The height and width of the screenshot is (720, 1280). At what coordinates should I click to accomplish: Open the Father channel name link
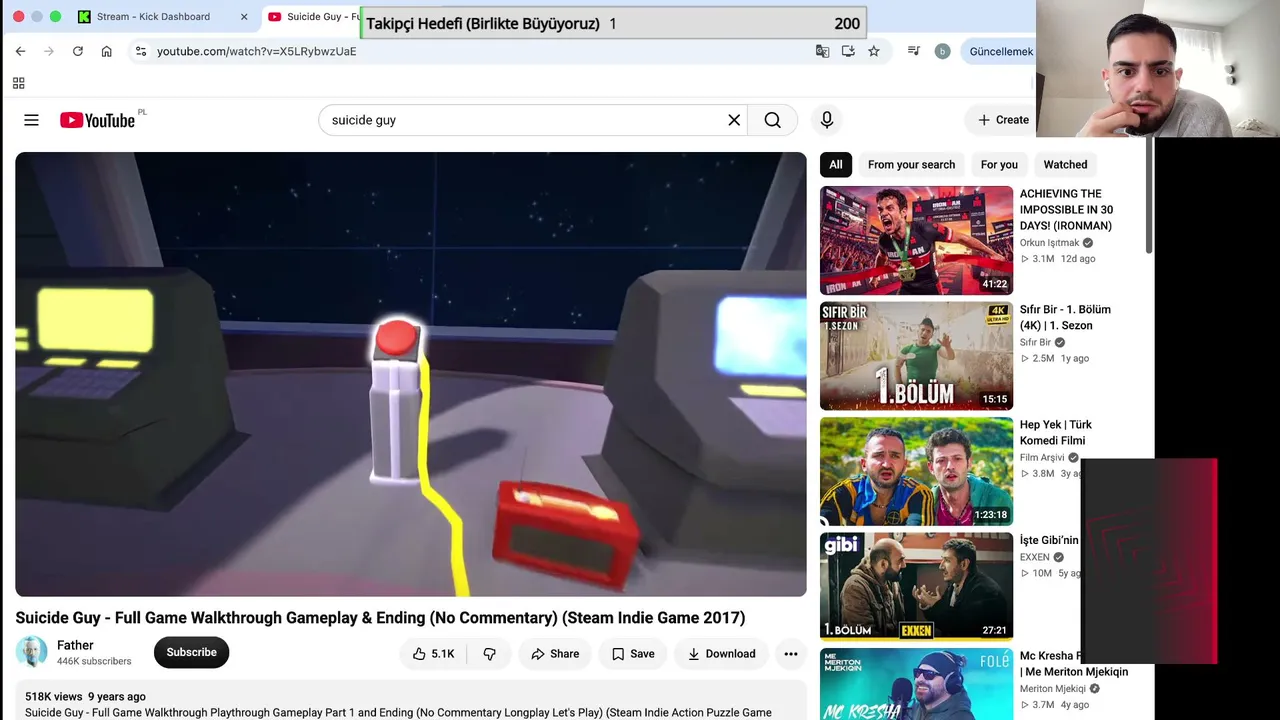coord(75,645)
